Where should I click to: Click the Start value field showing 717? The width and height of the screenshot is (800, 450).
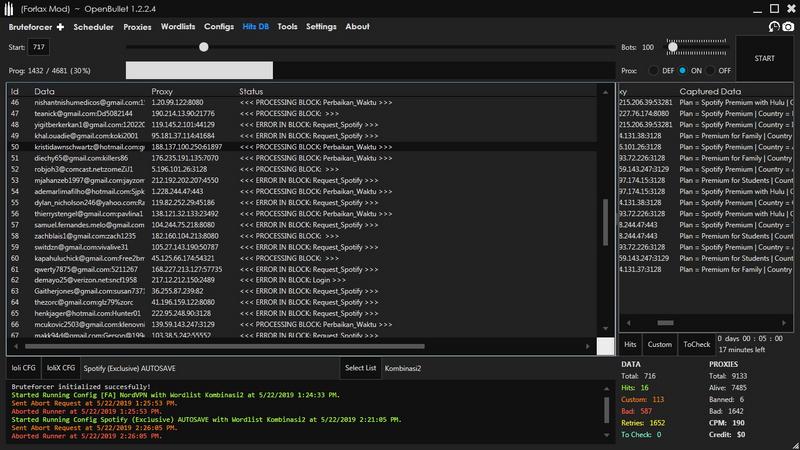click(39, 47)
